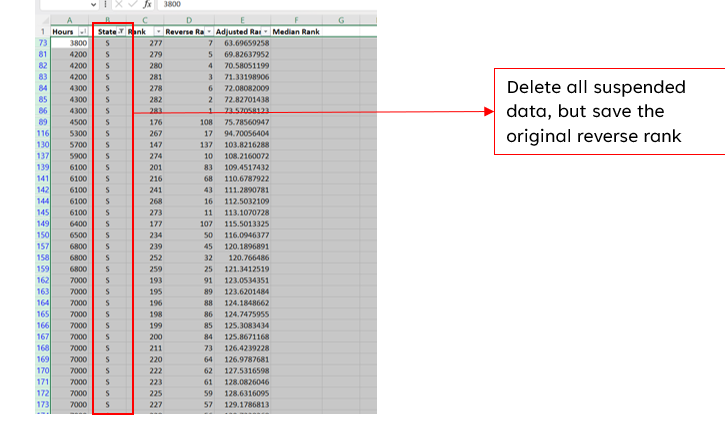Select row header 158
Viewport: 725px width, 430px height.
tap(43, 258)
